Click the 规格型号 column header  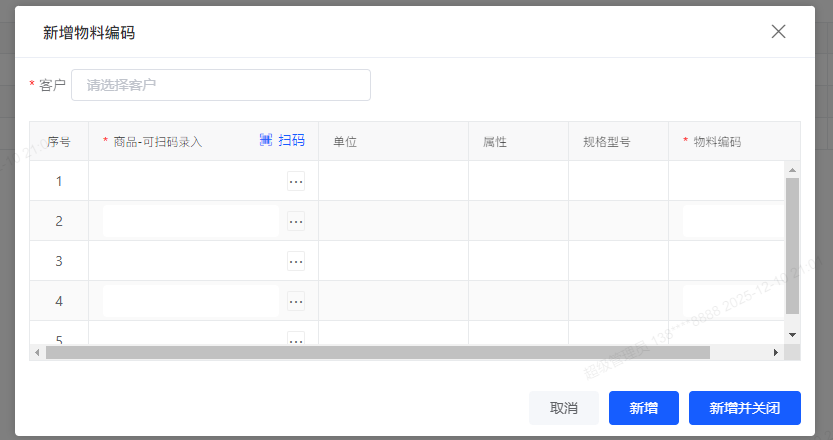point(606,142)
